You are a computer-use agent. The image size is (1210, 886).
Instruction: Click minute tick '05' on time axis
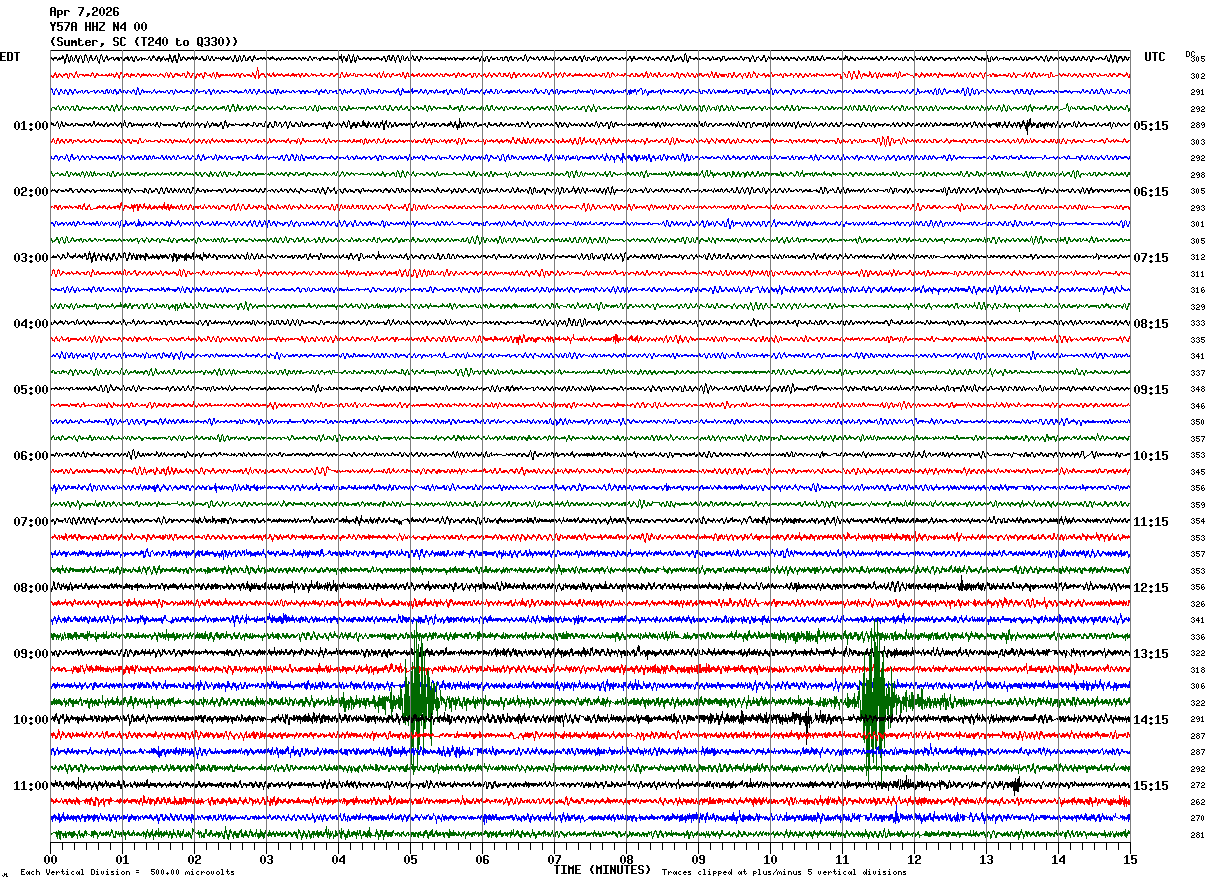coord(410,859)
